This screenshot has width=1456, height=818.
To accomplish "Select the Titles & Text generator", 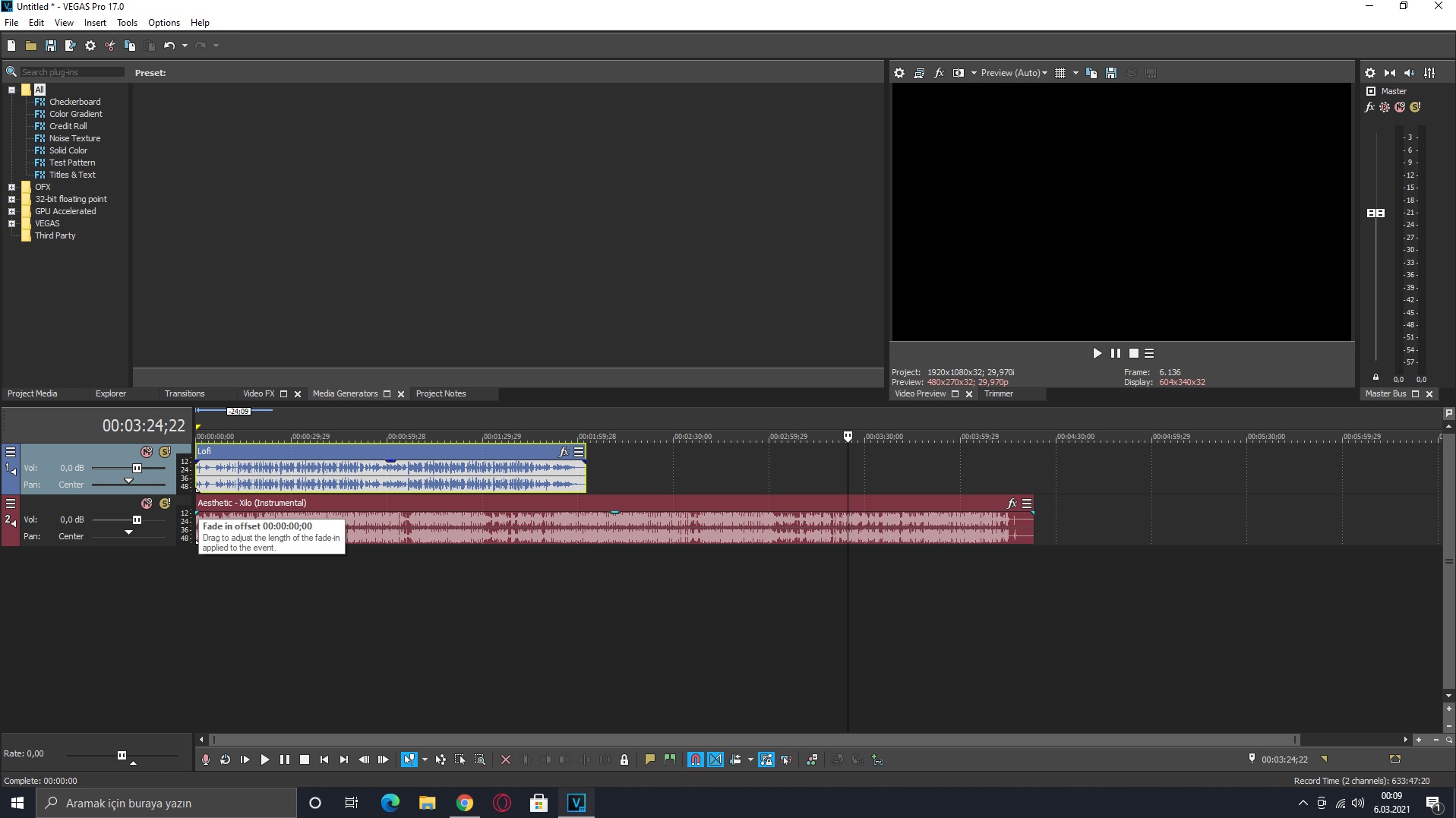I will pyautogui.click(x=72, y=175).
